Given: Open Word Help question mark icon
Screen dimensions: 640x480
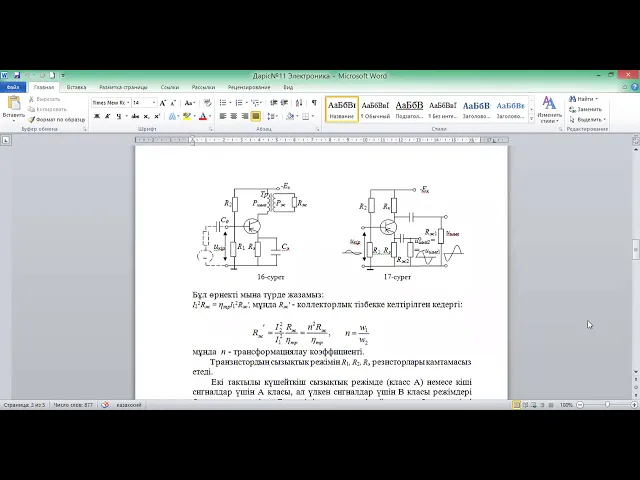Looking at the screenshot, I should (x=635, y=87).
